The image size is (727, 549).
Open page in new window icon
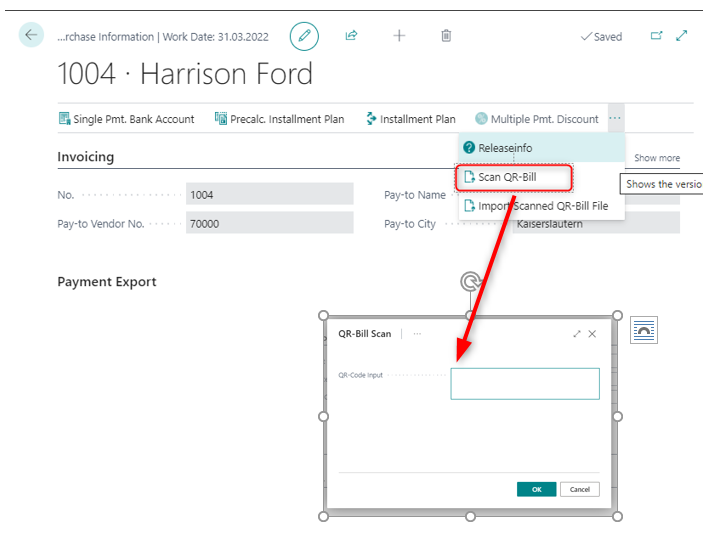click(657, 36)
